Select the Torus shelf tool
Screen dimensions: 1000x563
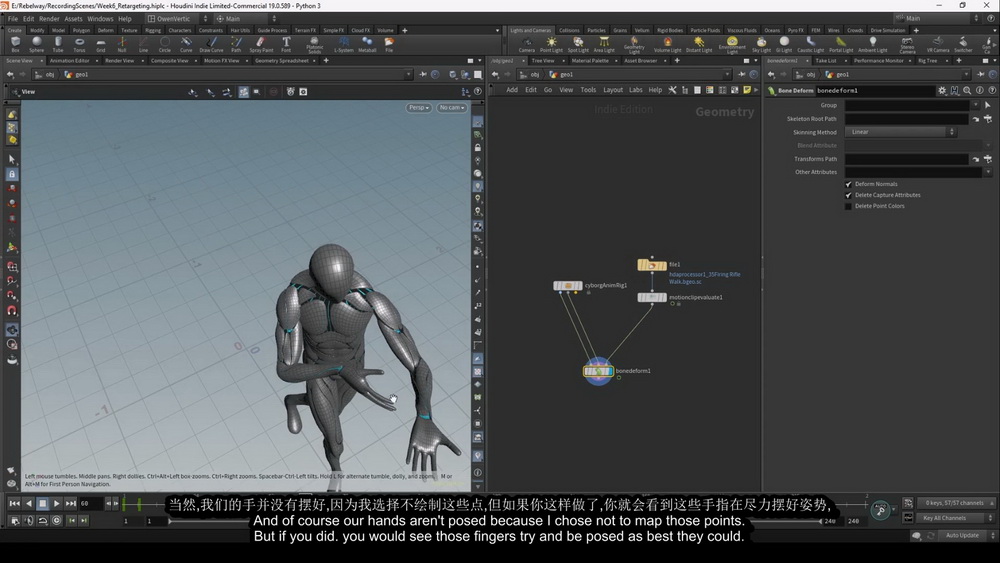pyautogui.click(x=79, y=44)
